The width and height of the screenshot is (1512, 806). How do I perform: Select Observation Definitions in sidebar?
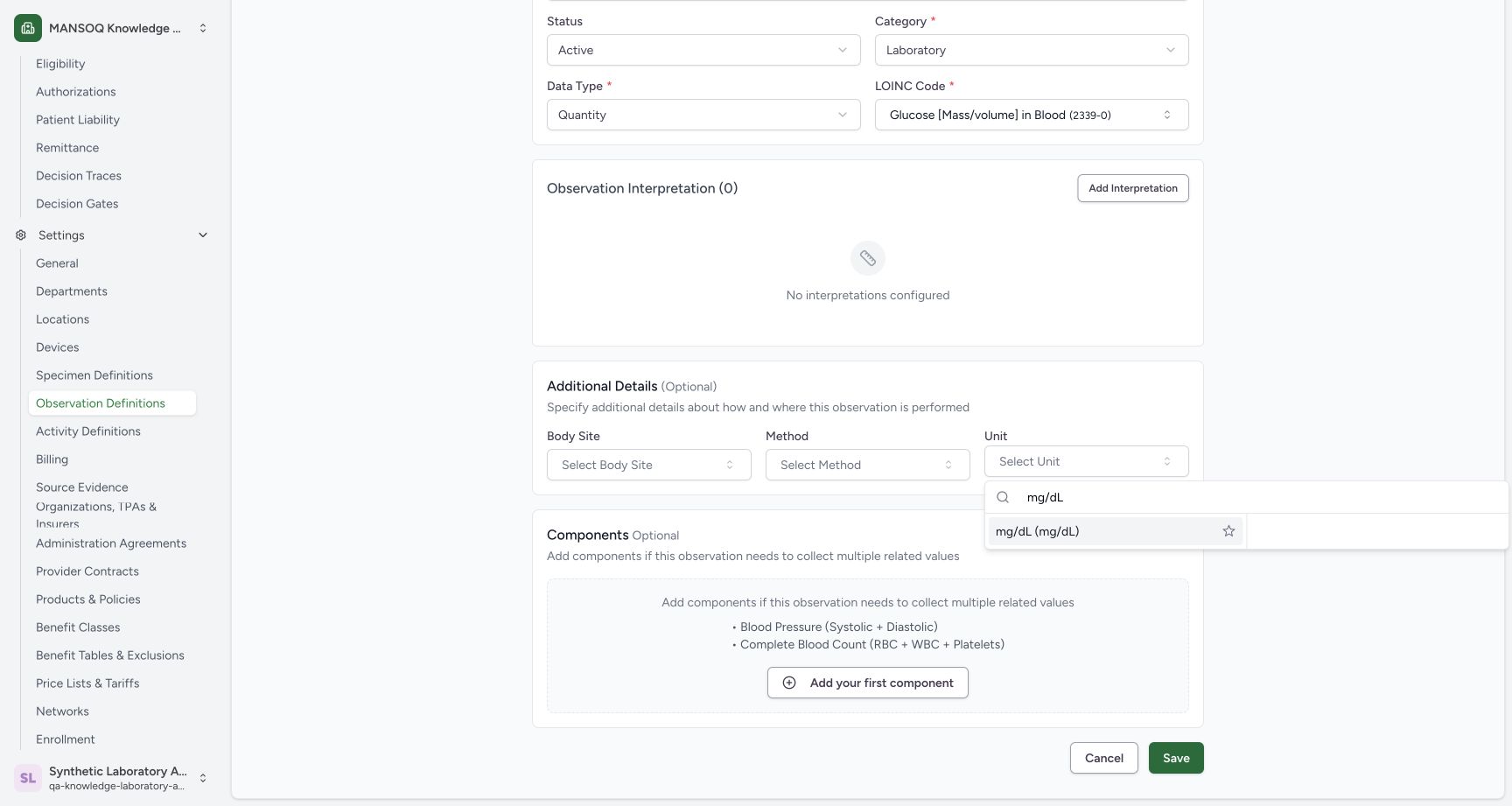pos(112,403)
